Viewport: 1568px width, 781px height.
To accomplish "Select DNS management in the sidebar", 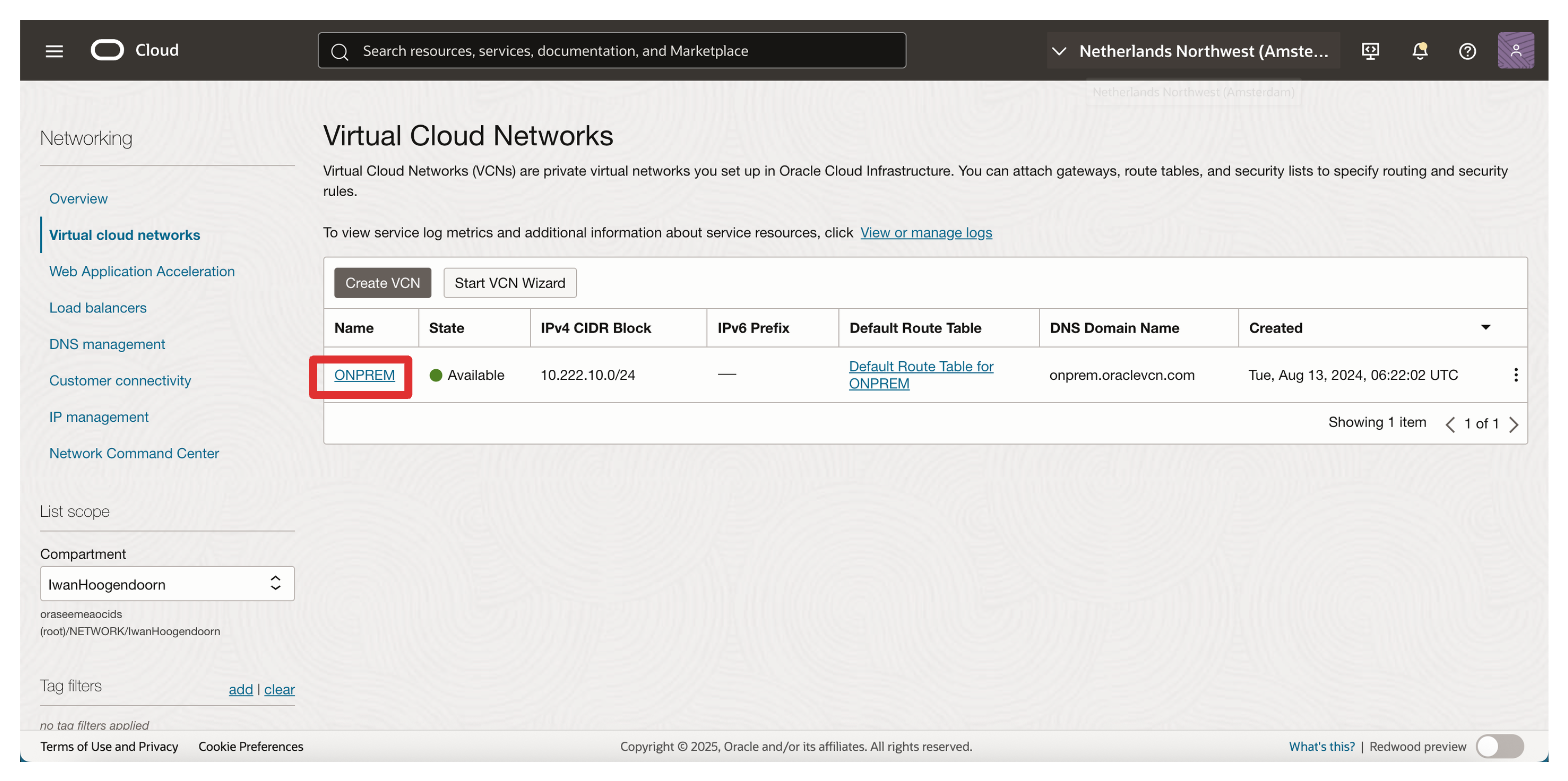I will (x=107, y=344).
